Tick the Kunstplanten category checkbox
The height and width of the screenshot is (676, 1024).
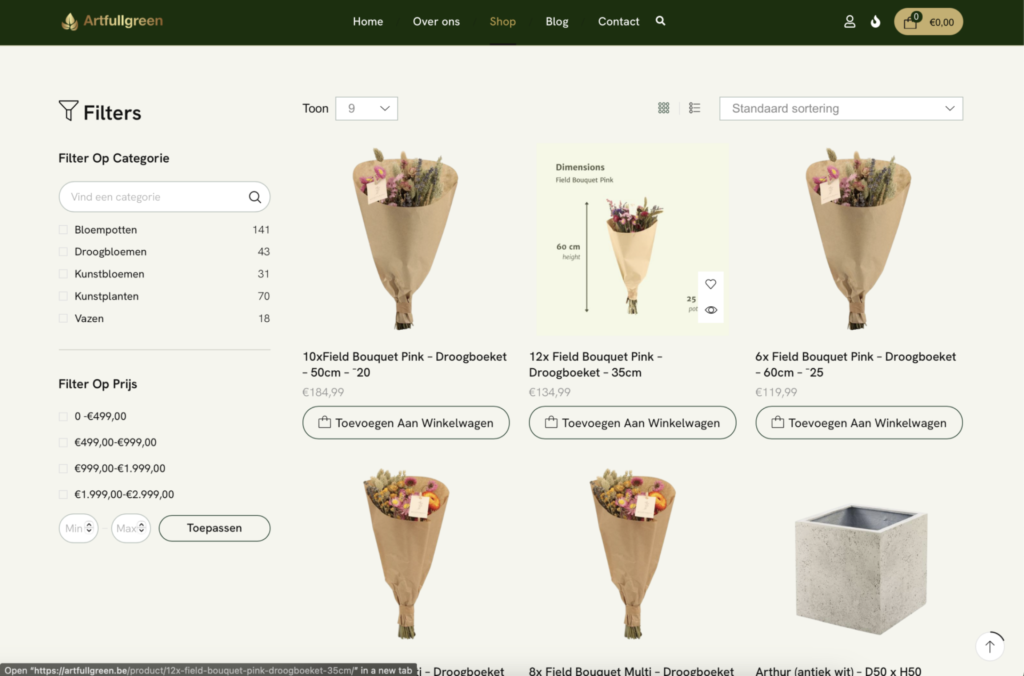(x=63, y=296)
